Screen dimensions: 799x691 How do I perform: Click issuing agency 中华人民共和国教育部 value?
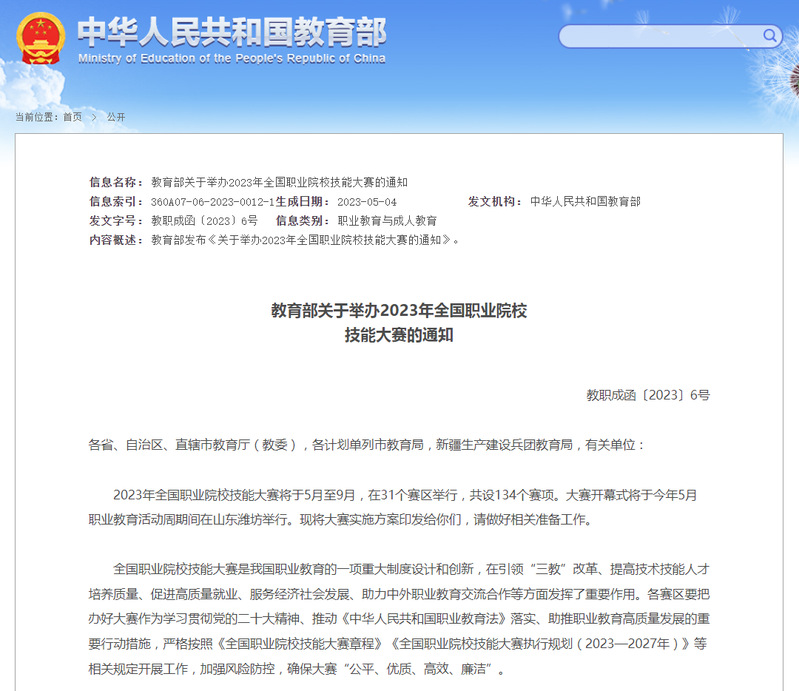point(585,202)
